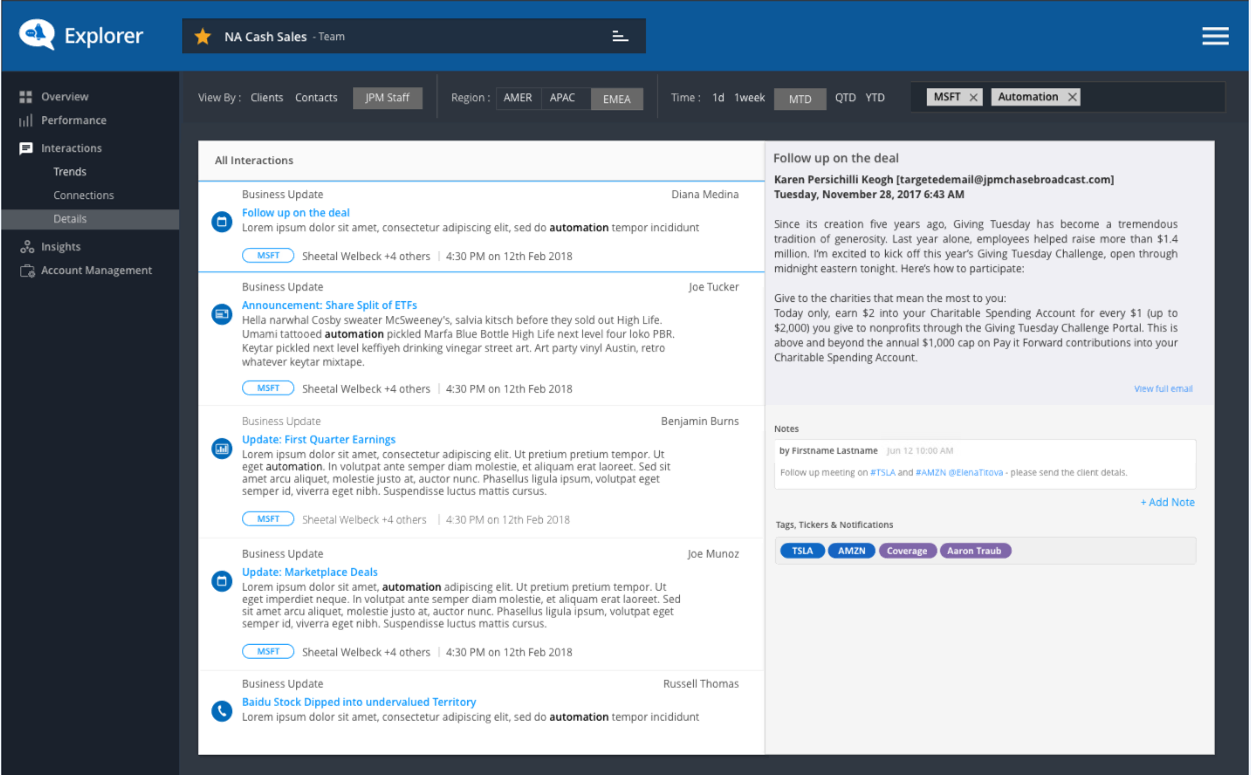Open Performance in the sidebar
This screenshot has width=1251, height=775.
click(74, 121)
